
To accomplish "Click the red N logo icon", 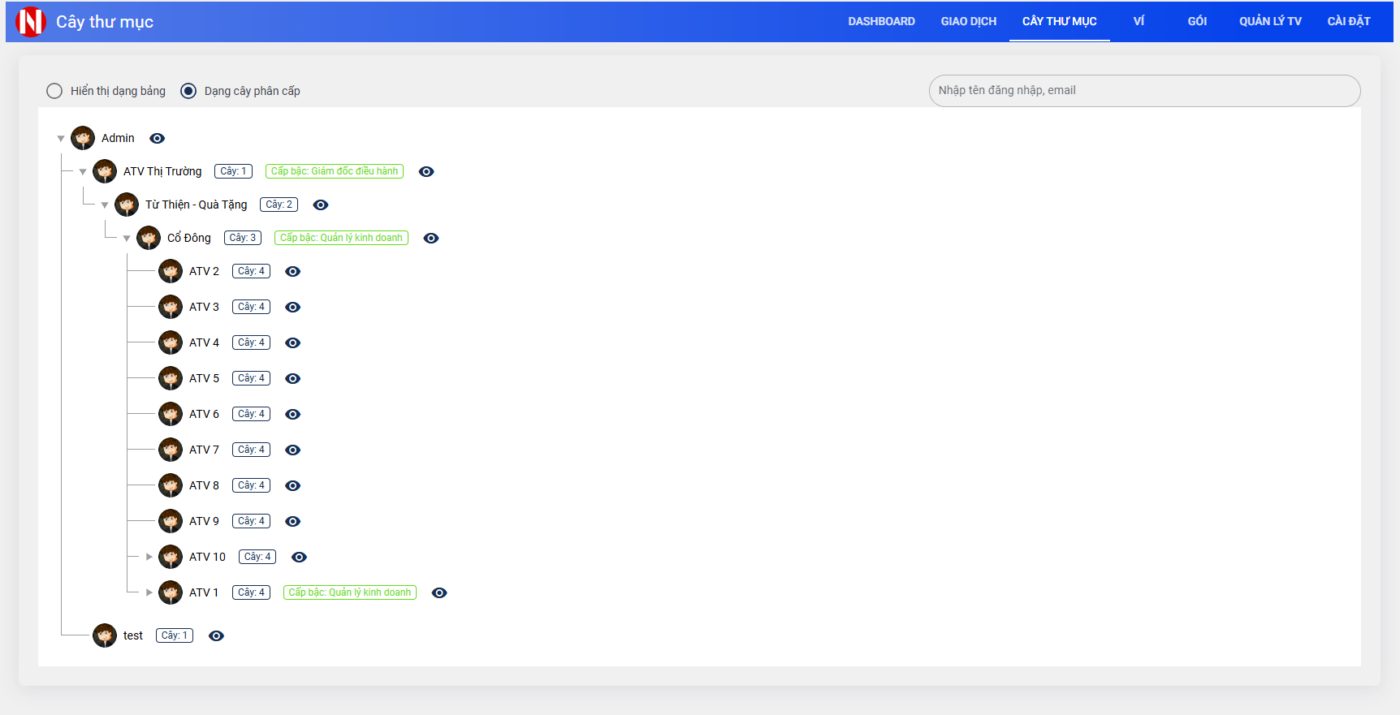I will [x=32, y=22].
